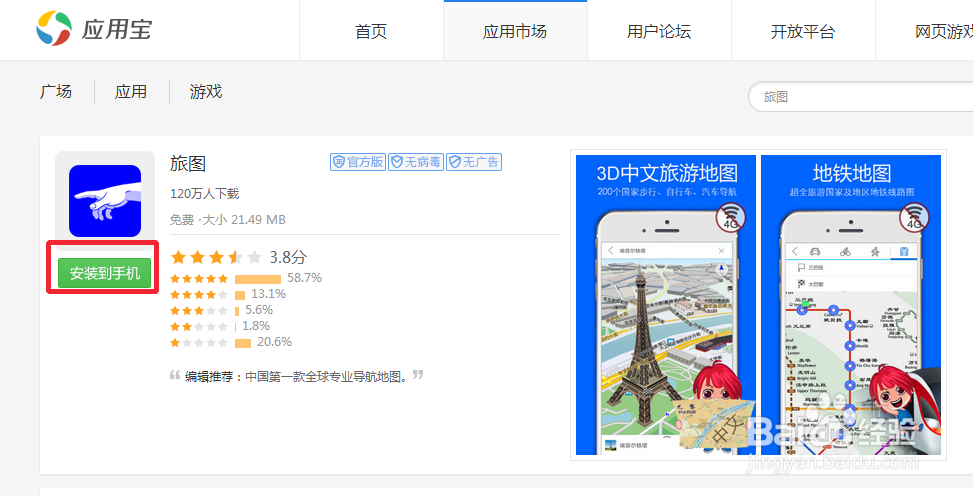Click the one-star 20.6% rating bar

243,343
